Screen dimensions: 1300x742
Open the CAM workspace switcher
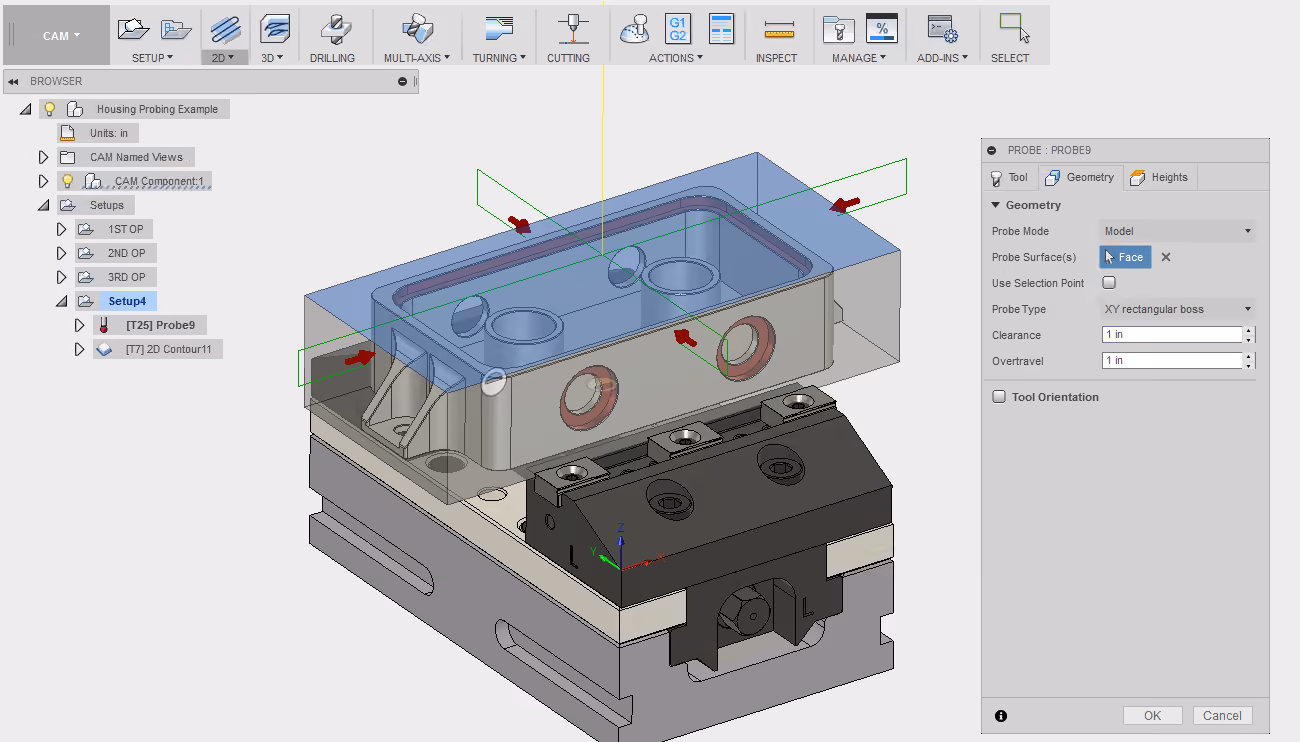(61, 35)
